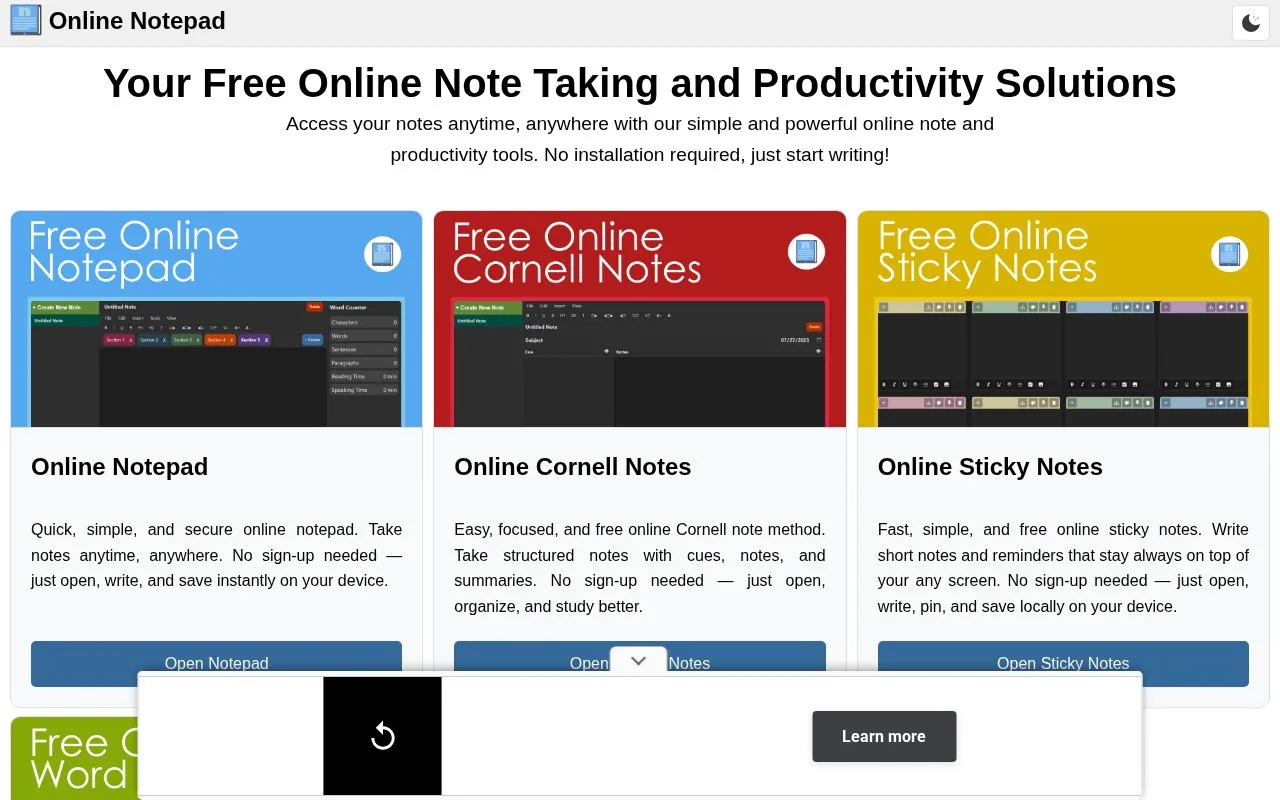The width and height of the screenshot is (1280, 800).
Task: Click the description 'Quick, simple, and secure online notepad'
Action: 216,555
